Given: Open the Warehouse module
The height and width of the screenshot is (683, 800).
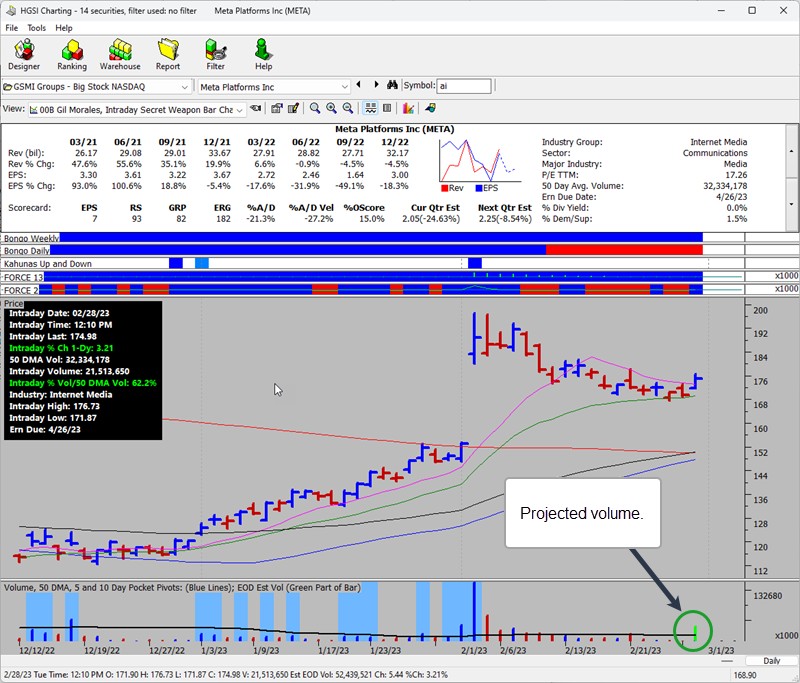Looking at the screenshot, I should (120, 54).
